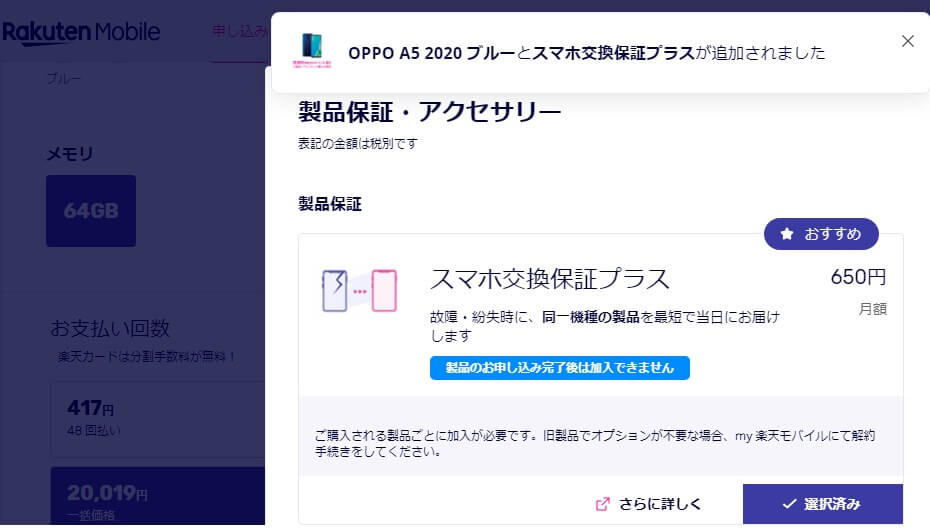The height and width of the screenshot is (531, 930).
Task: Click the my 楽天モバイル cancellation note text
Action: pyautogui.click(x=594, y=443)
